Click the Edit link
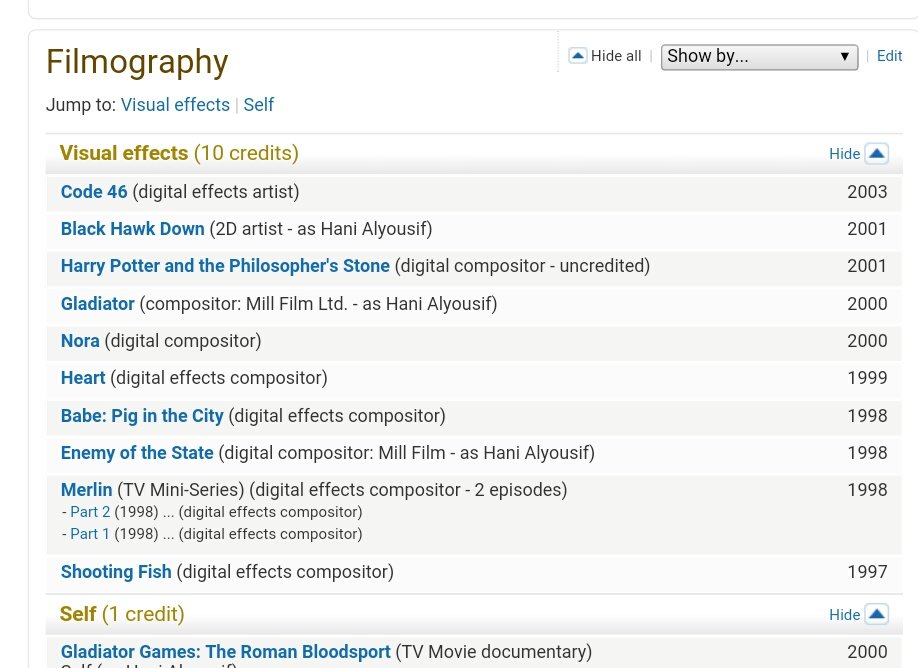The height and width of the screenshot is (668, 918). pyautogui.click(x=889, y=56)
